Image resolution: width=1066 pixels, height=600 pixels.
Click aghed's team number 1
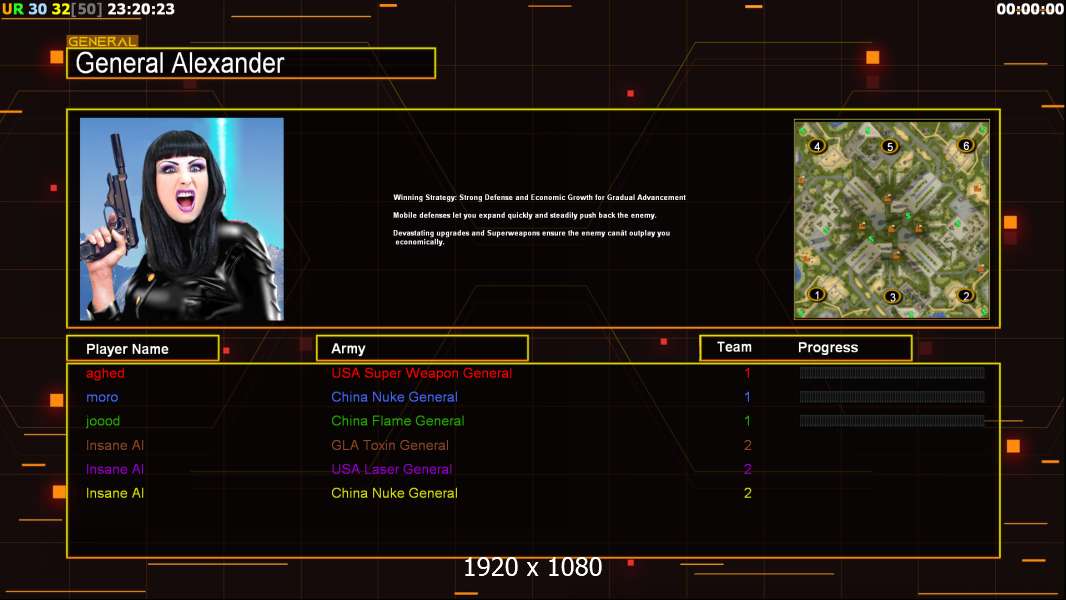click(x=747, y=373)
